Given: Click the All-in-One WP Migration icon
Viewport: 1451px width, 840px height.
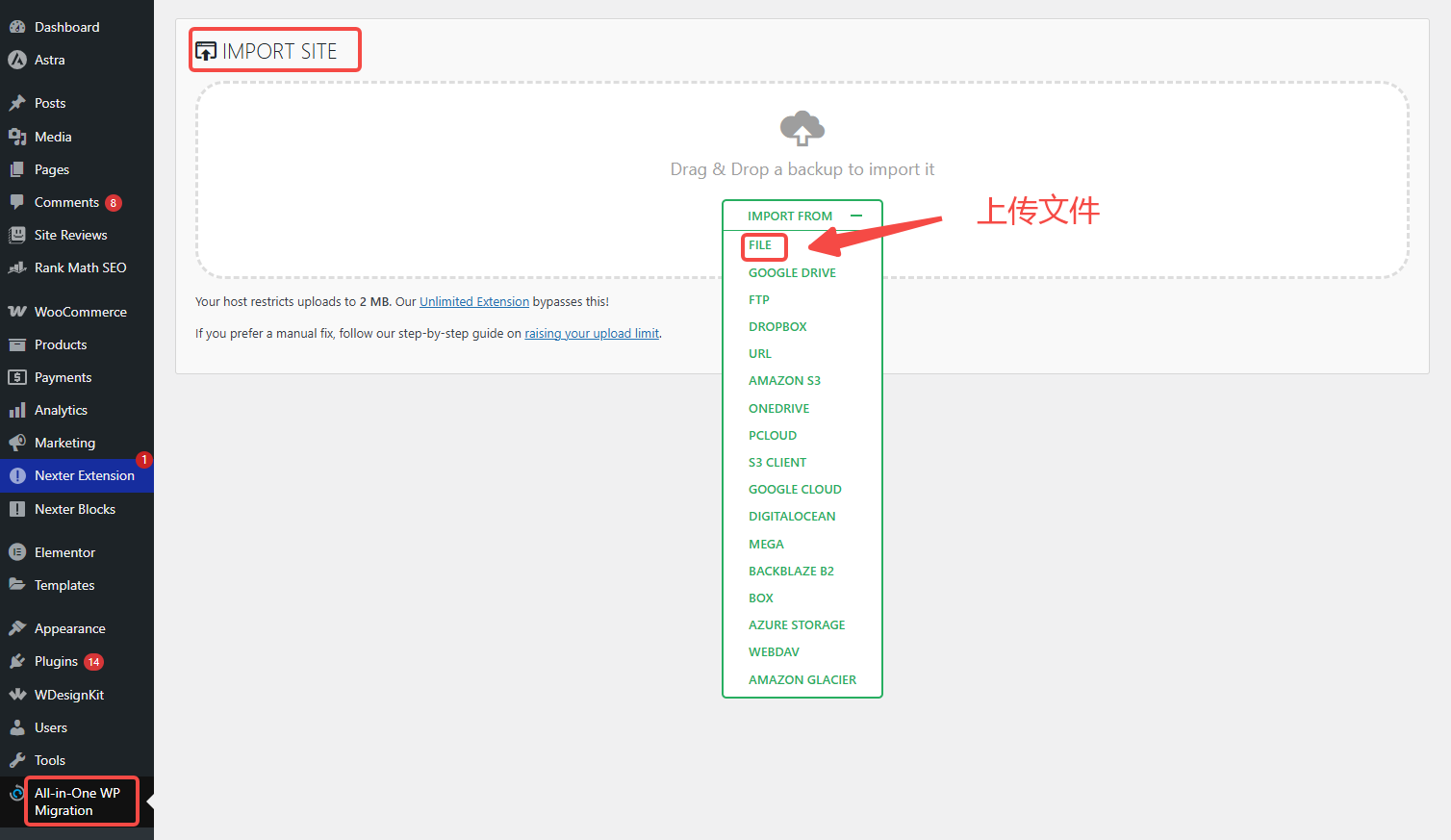Looking at the screenshot, I should pos(17,794).
